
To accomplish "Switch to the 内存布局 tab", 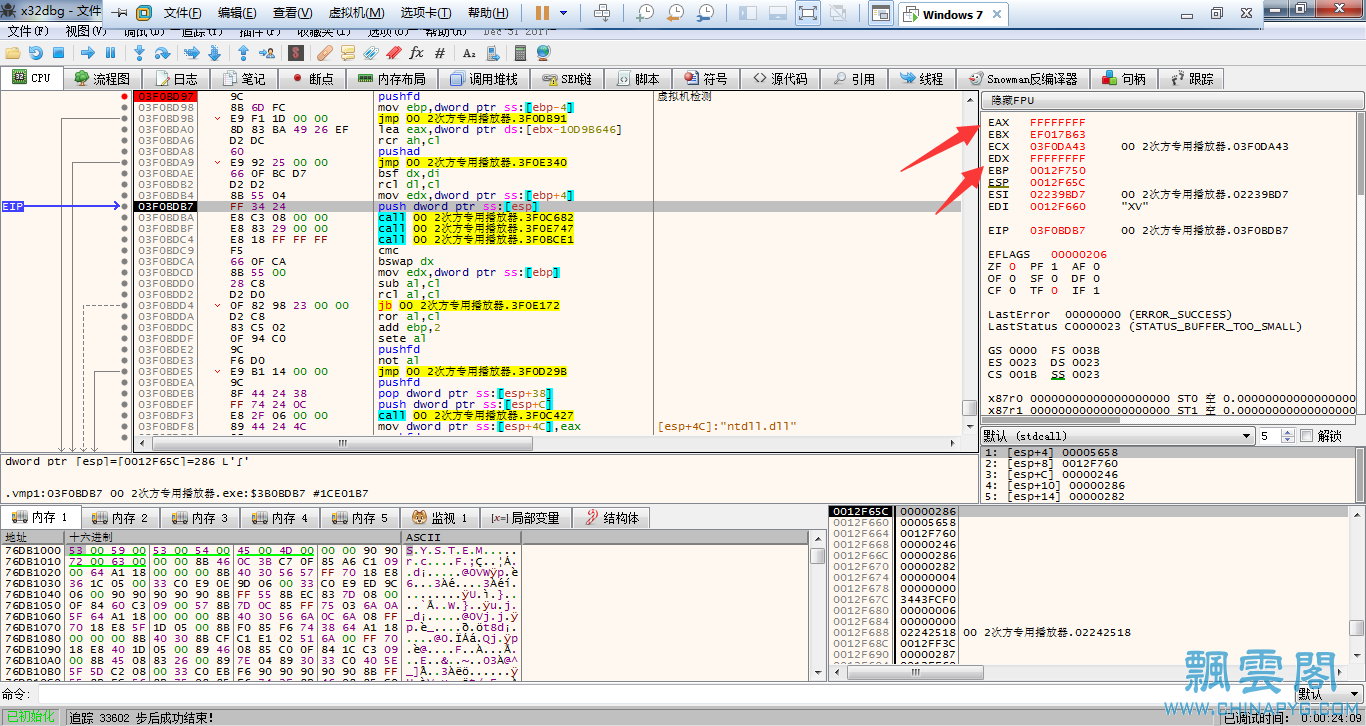I will [392, 78].
